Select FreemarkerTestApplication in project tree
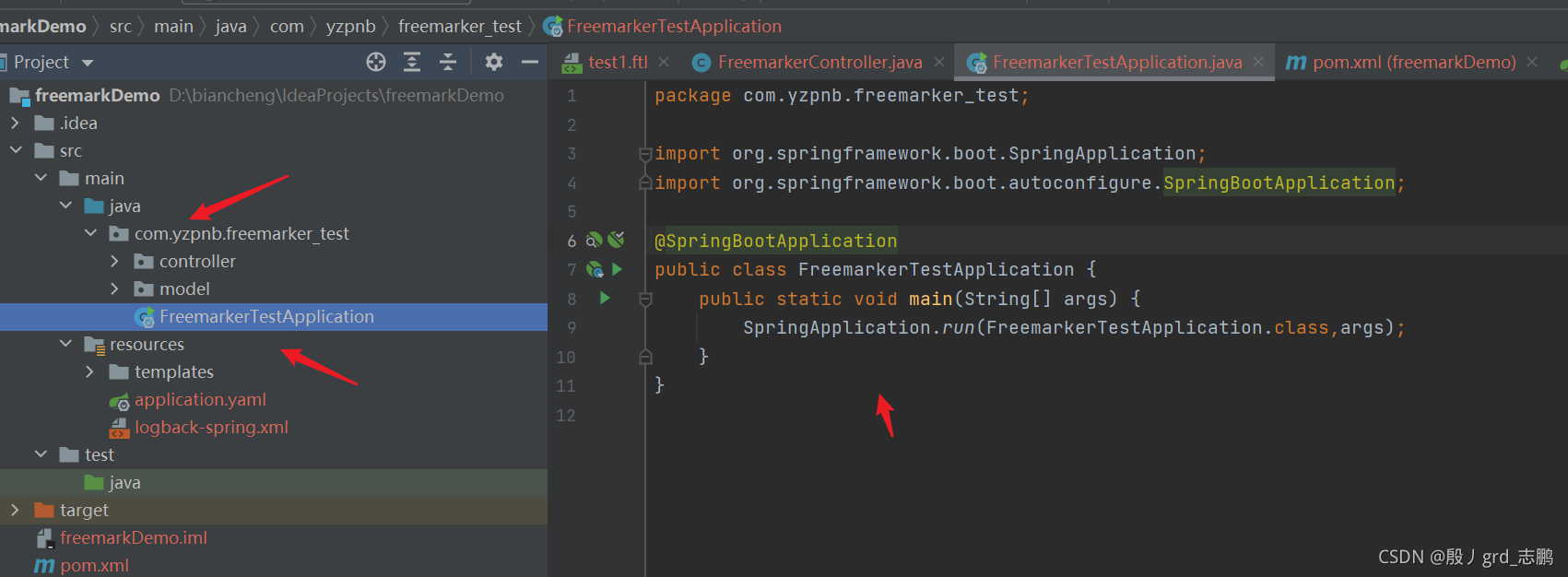Screen dimensions: 1568x577 (x=274, y=316)
